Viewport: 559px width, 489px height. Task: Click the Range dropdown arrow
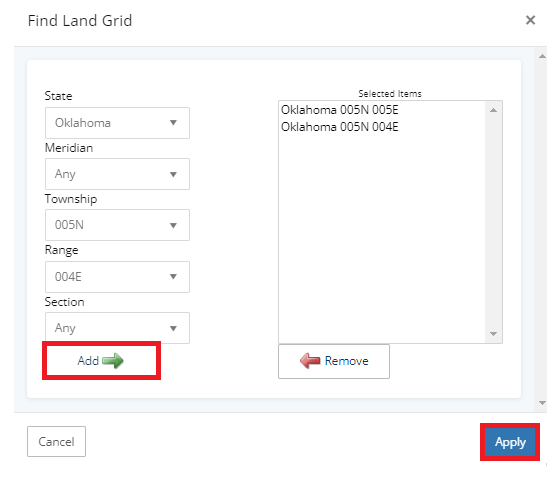(x=173, y=277)
